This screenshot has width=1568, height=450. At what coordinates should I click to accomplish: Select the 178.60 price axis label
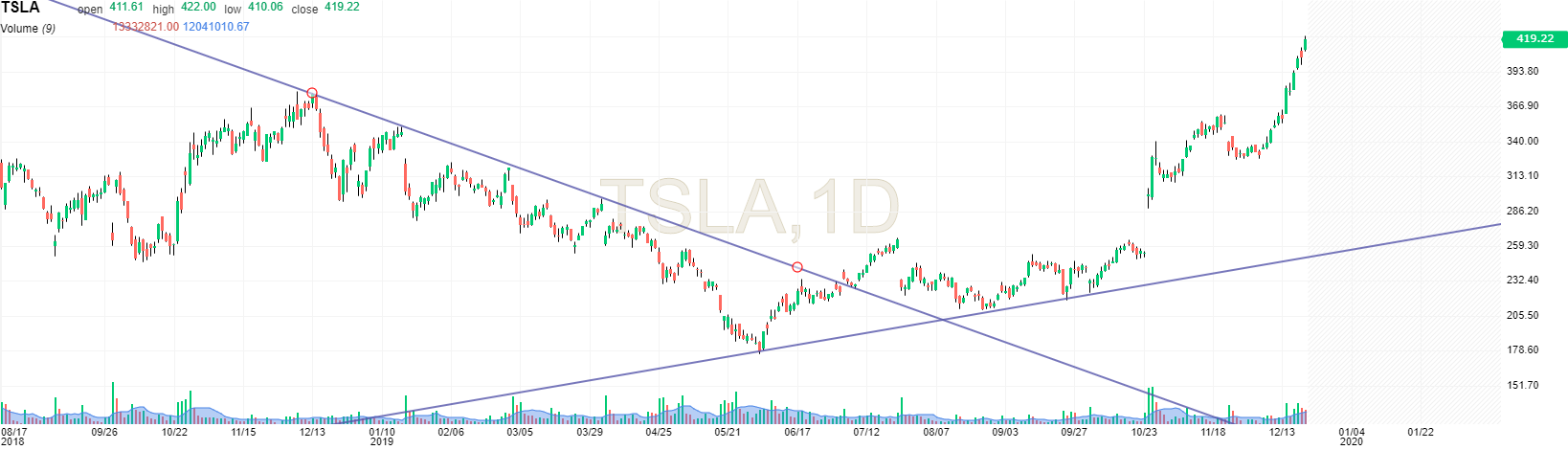[1522, 350]
